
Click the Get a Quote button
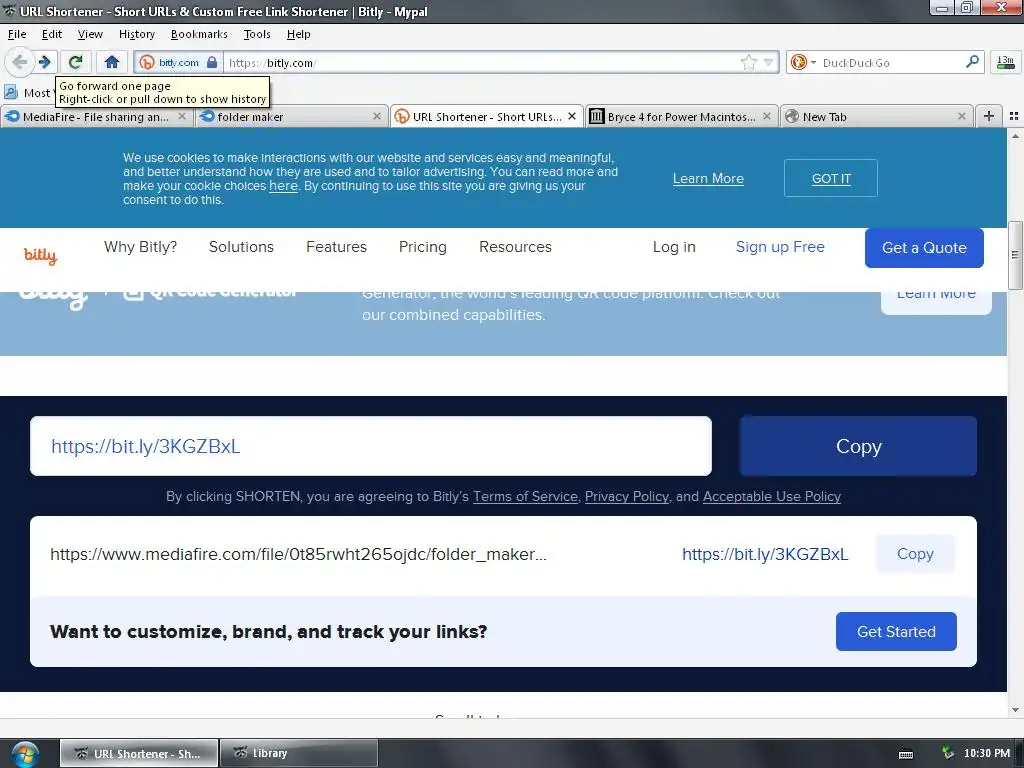click(924, 248)
